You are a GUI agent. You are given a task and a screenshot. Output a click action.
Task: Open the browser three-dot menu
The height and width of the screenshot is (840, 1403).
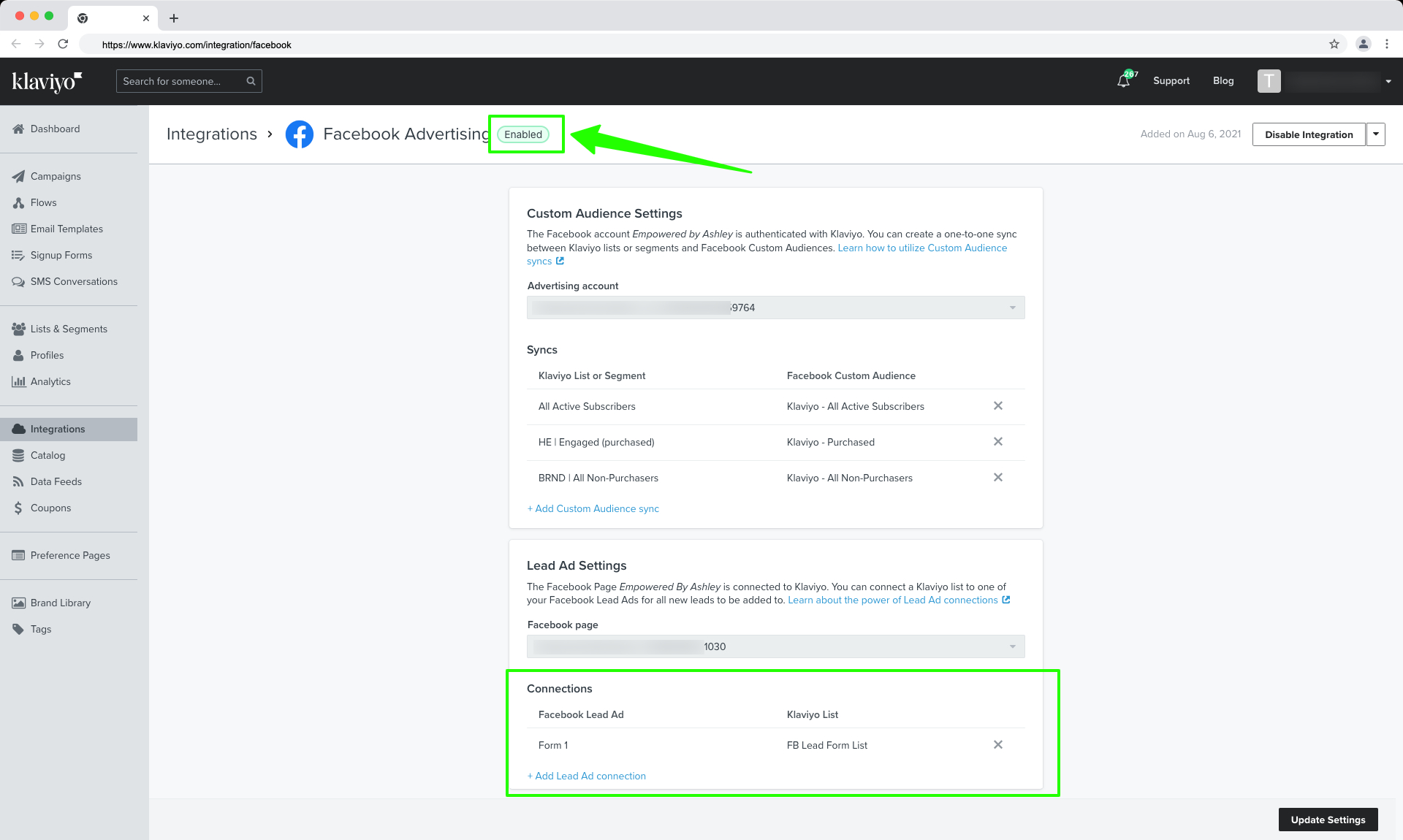1387,44
